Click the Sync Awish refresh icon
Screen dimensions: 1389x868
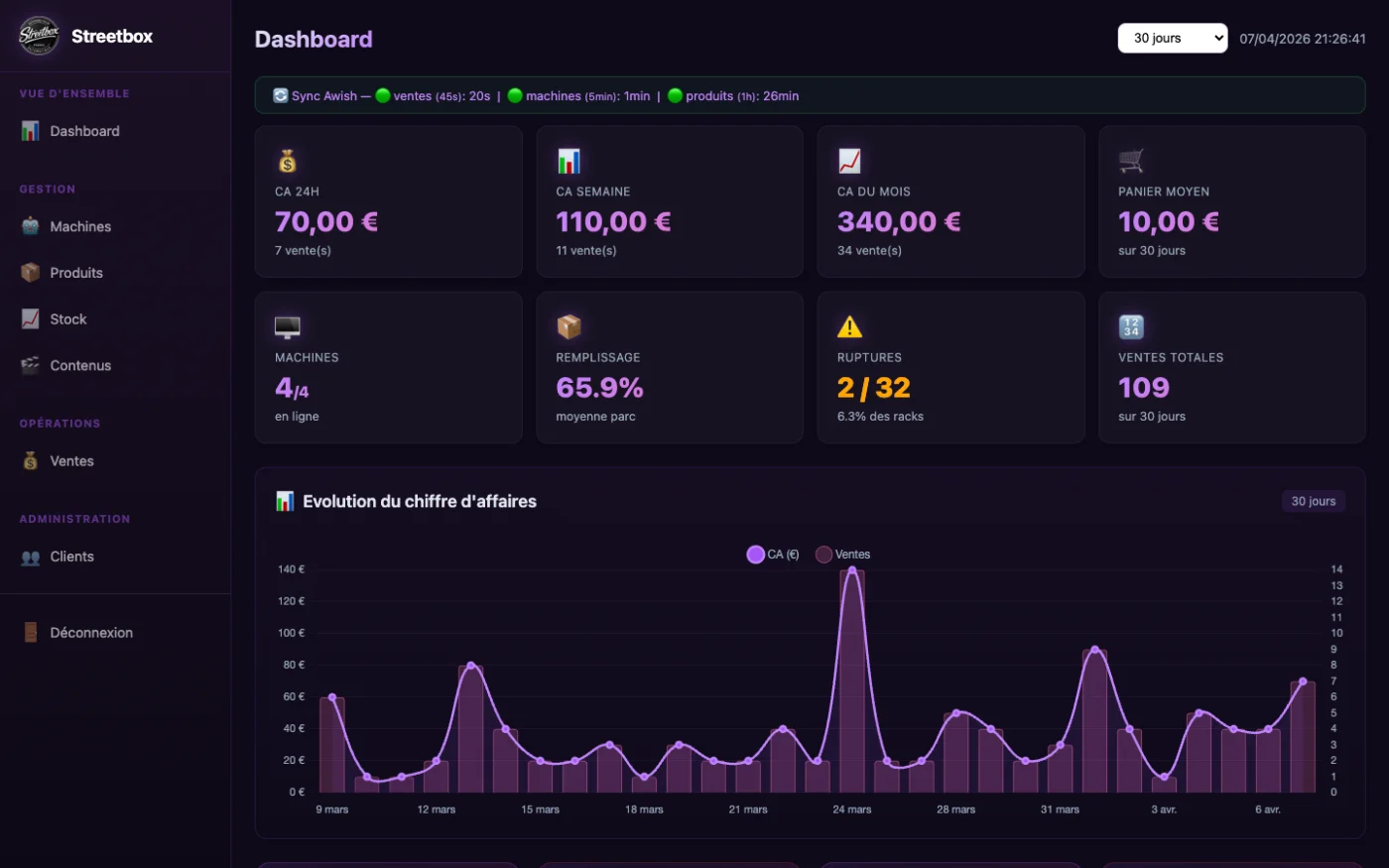(281, 96)
